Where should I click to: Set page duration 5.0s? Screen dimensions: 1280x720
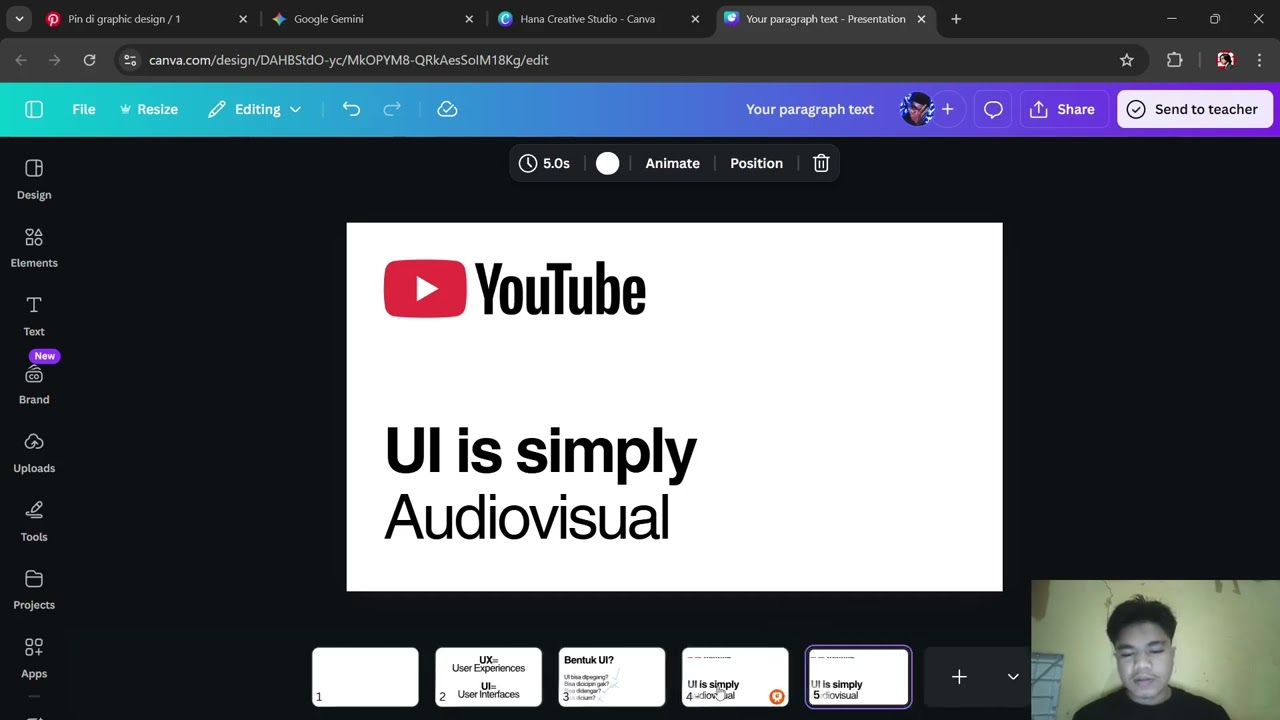[545, 163]
